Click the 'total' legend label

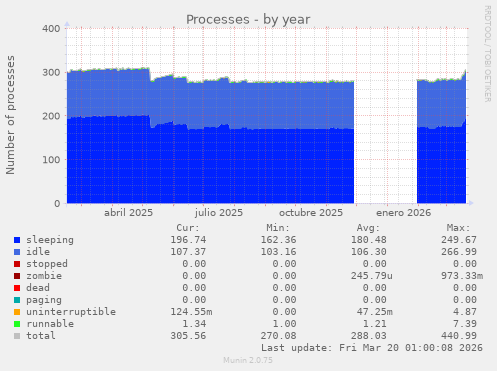41,336
